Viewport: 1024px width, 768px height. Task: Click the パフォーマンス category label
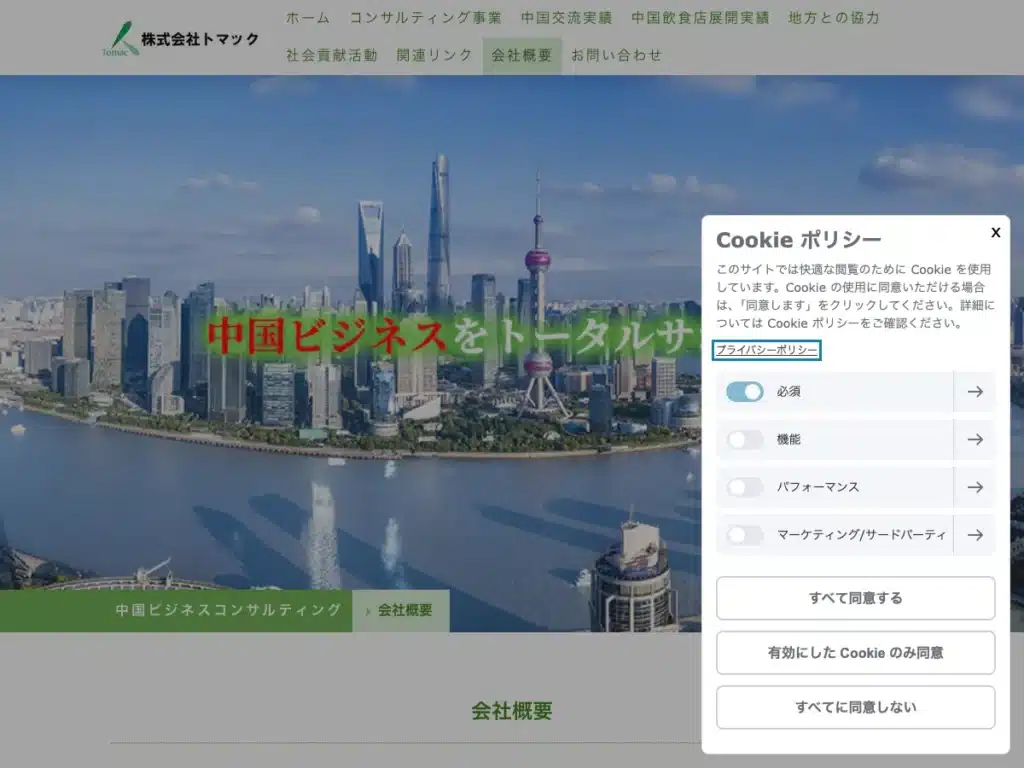[x=818, y=487]
